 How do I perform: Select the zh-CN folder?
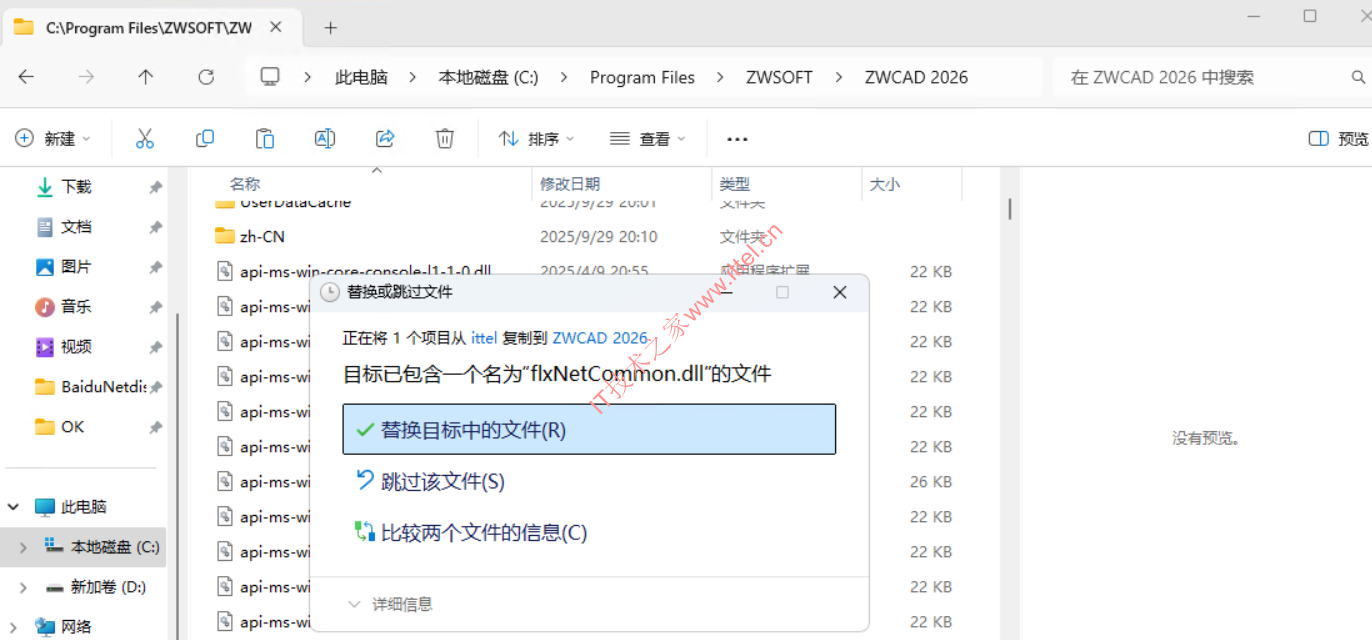[x=262, y=237]
